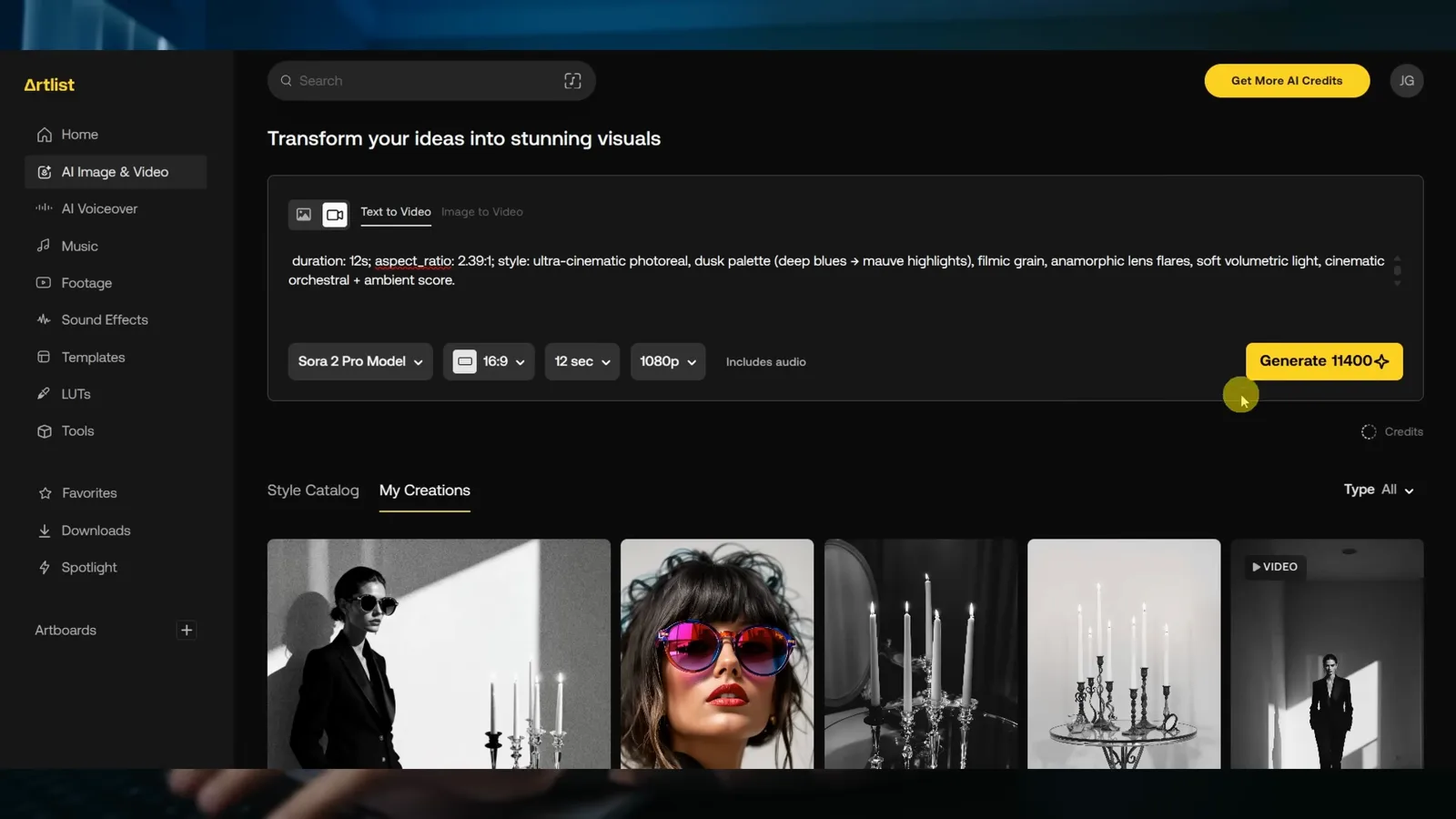1456x819 pixels.
Task: Click the Includes audio label
Action: click(x=766, y=362)
